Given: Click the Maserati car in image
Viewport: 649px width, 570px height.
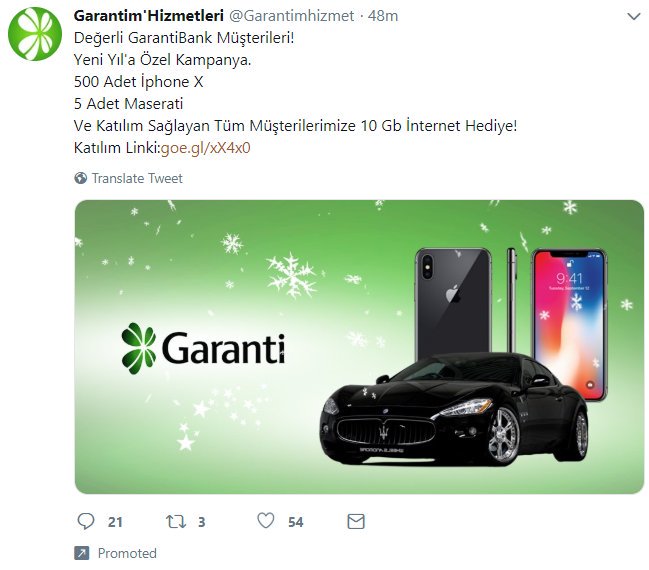Looking at the screenshot, I should pyautogui.click(x=454, y=409).
